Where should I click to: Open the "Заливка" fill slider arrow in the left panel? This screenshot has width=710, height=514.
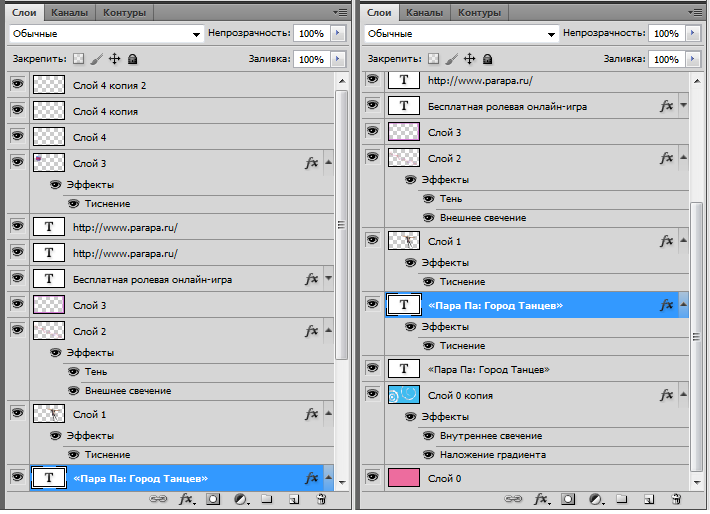337,60
